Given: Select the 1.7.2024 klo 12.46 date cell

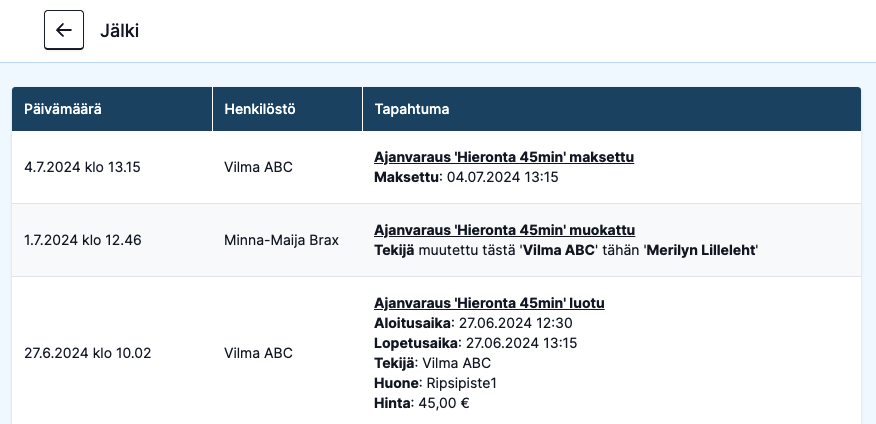Looking at the screenshot, I should (x=83, y=240).
